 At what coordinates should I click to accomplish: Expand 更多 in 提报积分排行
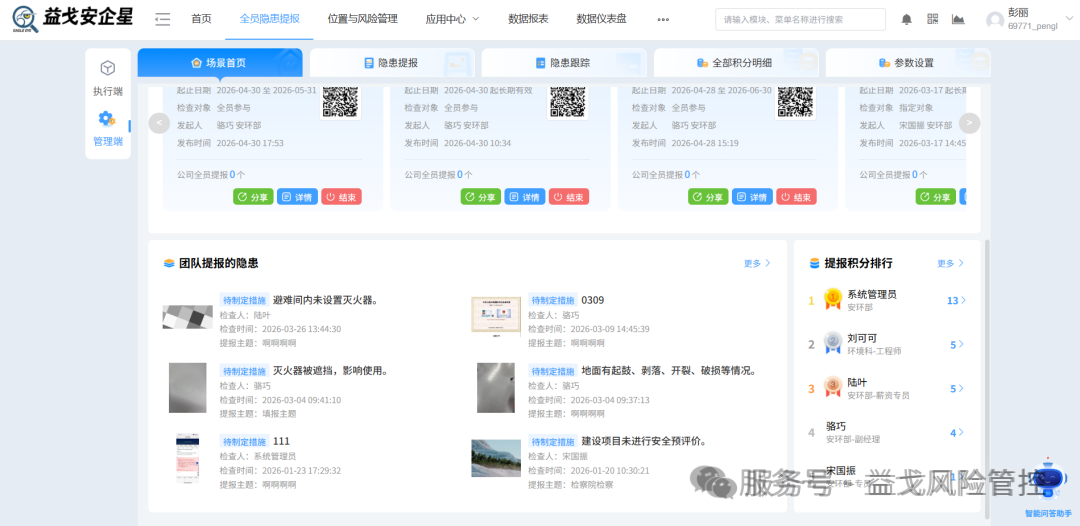coord(951,264)
